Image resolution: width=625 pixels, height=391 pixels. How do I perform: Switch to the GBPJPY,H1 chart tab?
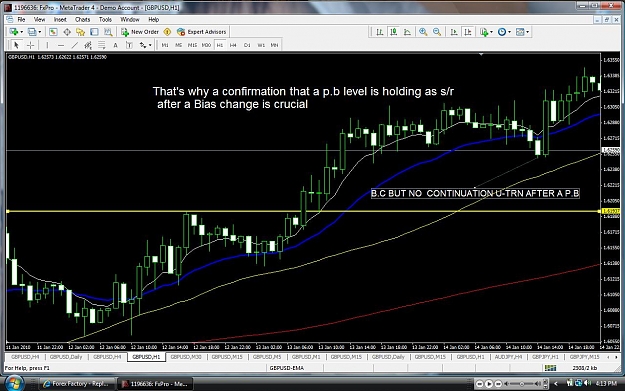545,357
